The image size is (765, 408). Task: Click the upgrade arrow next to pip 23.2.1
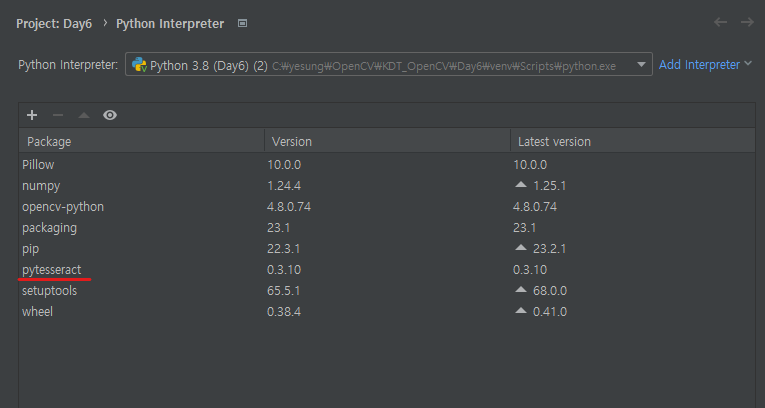[x=521, y=248]
